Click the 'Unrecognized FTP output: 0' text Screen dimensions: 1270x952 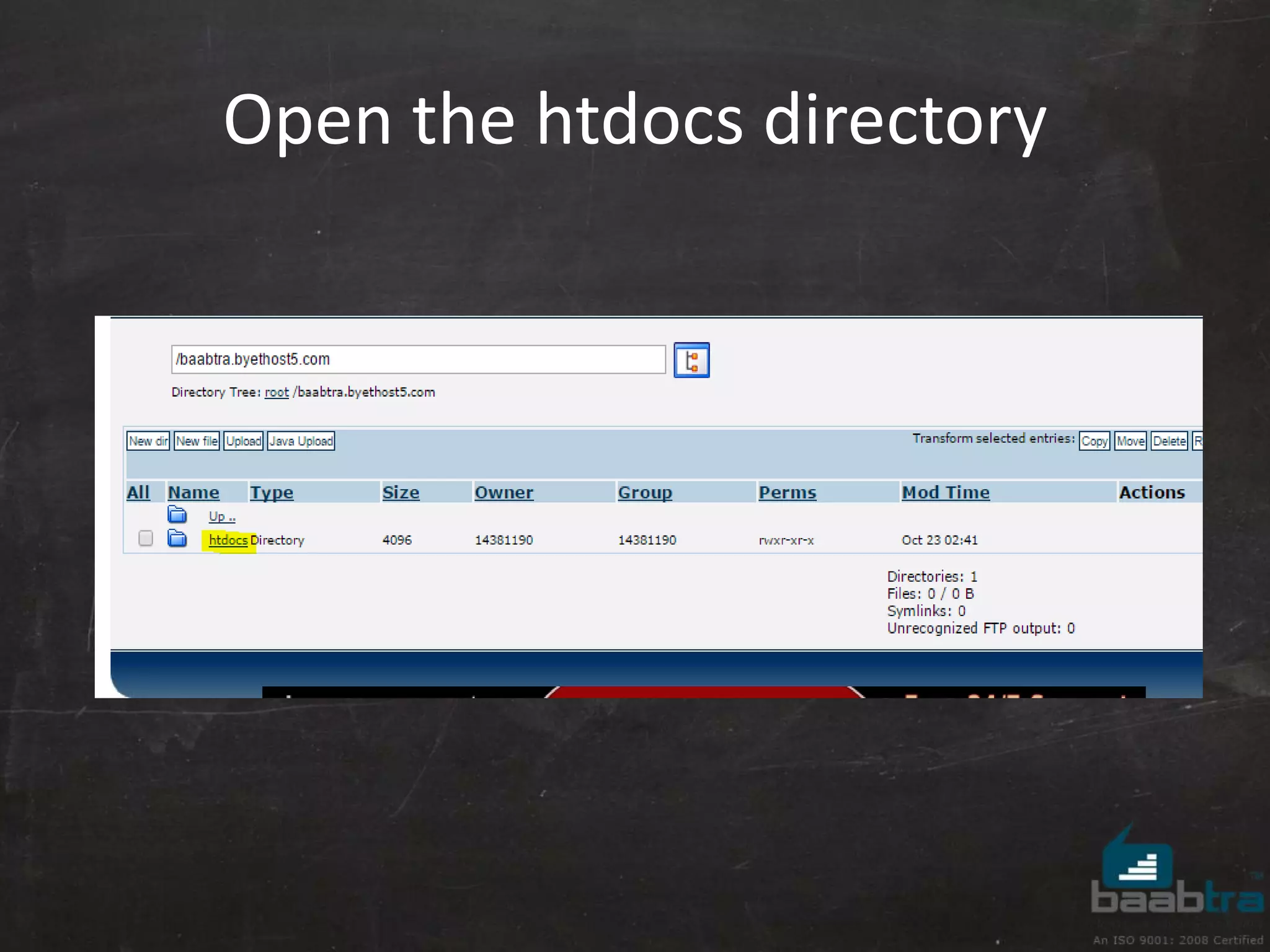tap(981, 628)
